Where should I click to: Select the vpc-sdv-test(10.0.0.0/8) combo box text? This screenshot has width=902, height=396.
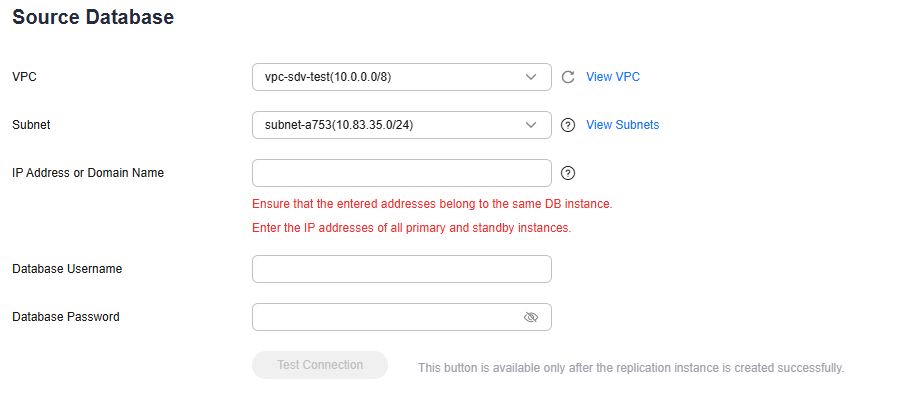point(328,77)
